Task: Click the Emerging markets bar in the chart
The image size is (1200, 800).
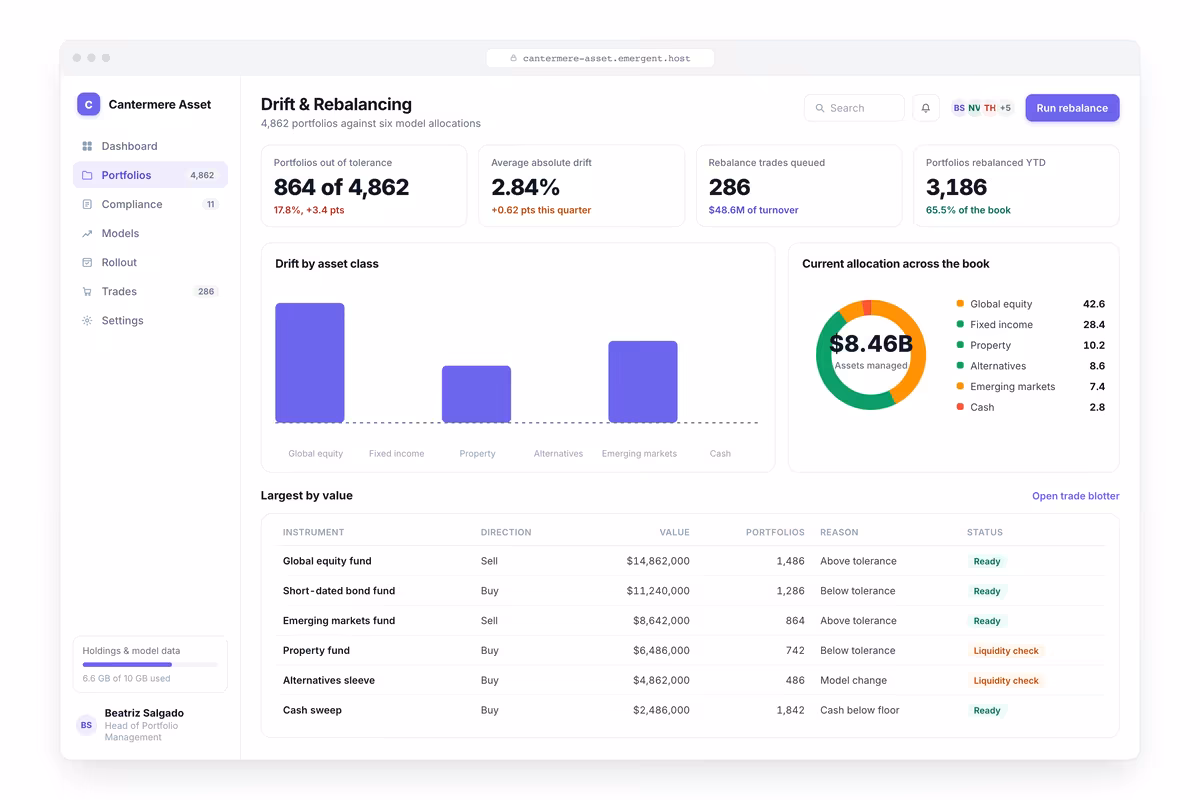Action: pos(643,382)
